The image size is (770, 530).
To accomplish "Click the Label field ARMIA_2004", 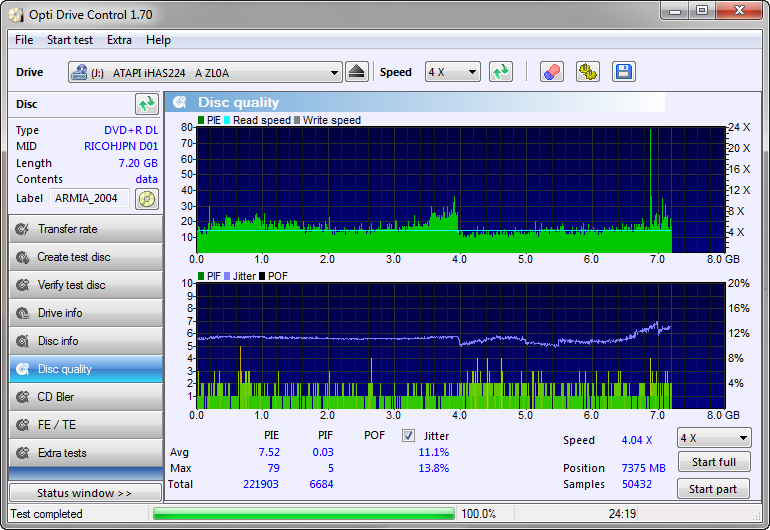I will pos(89,198).
